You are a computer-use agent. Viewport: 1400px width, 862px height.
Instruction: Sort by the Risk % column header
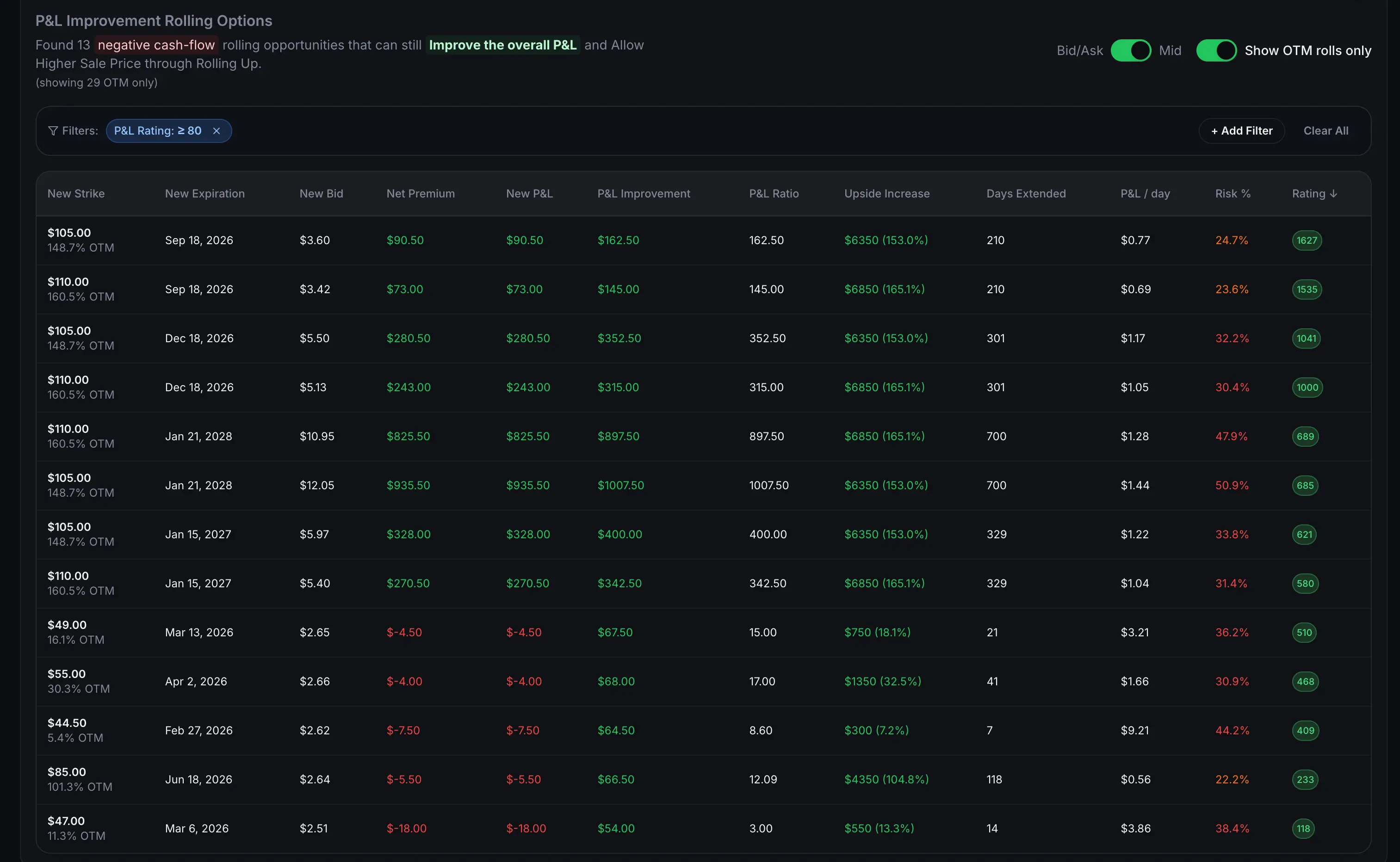(x=1233, y=194)
